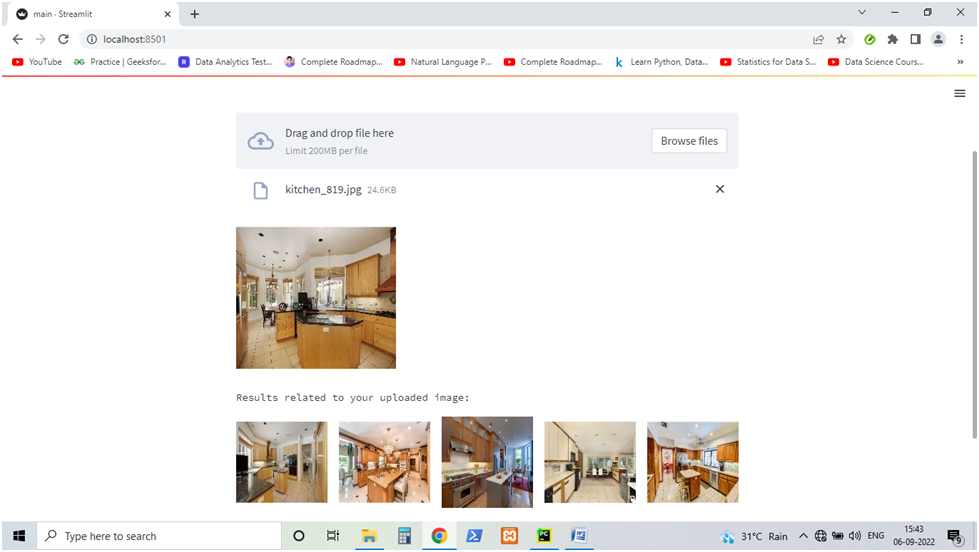Open PyCharm from the taskbar
The image size is (979, 552).
click(x=544, y=536)
